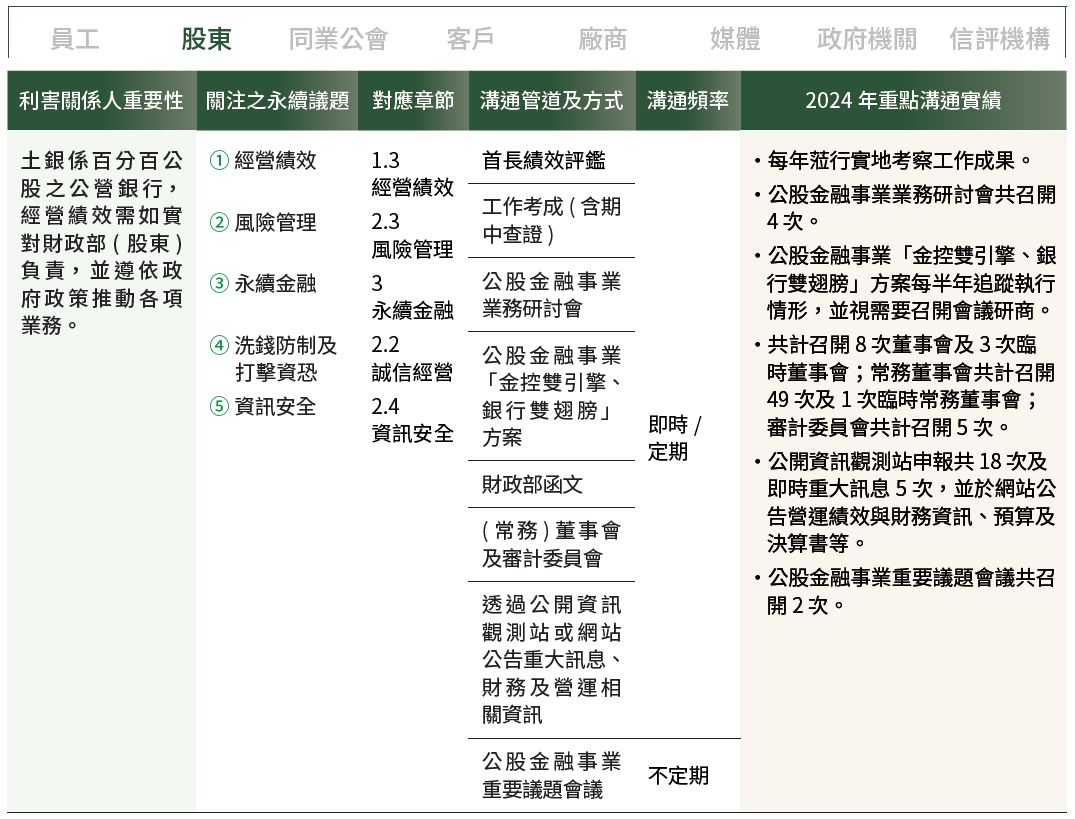1075x819 pixels.
Task: Open the 廠商 tab
Action: [603, 39]
